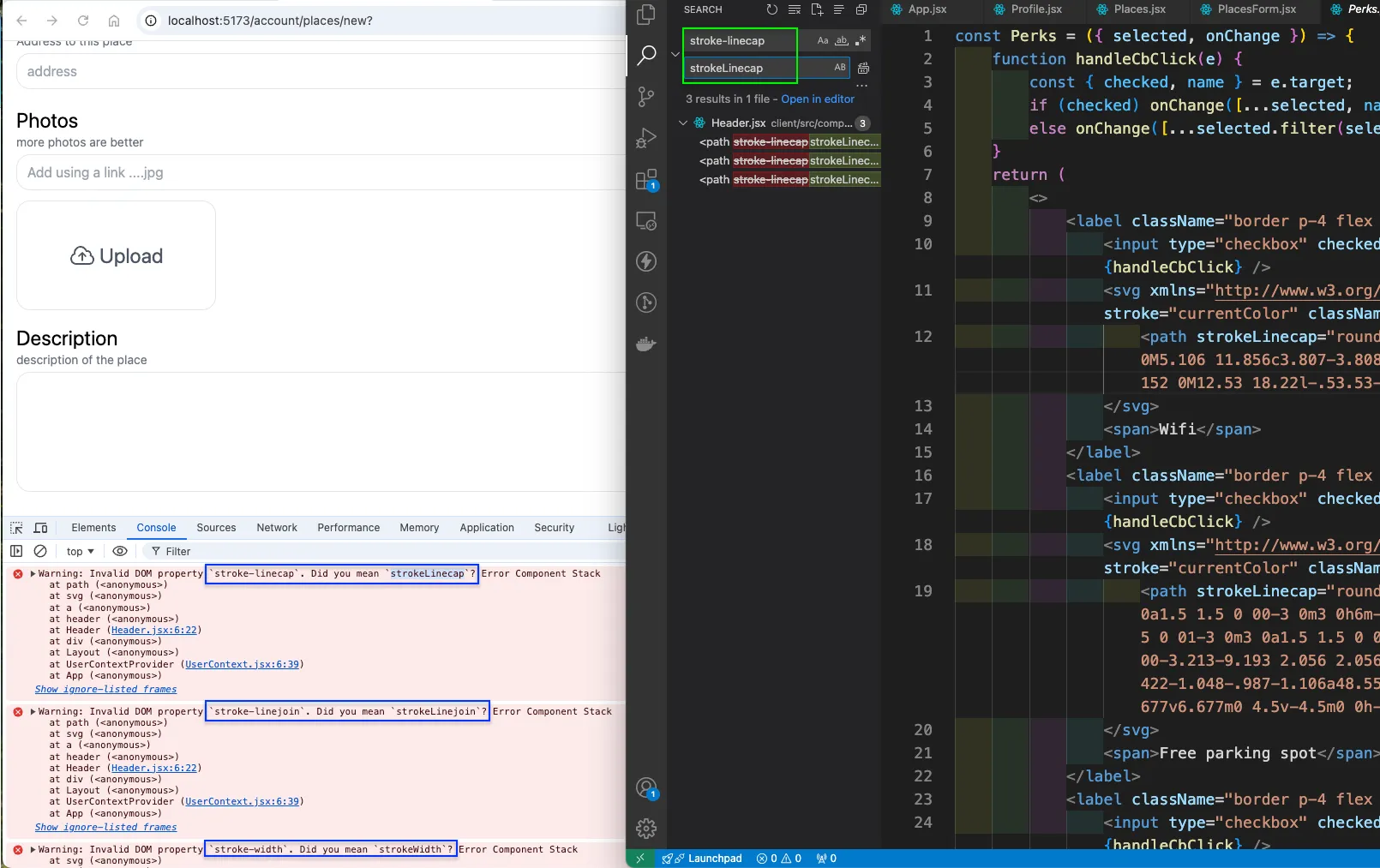Clear the search results
This screenshot has height=868, width=1380.
point(794,9)
